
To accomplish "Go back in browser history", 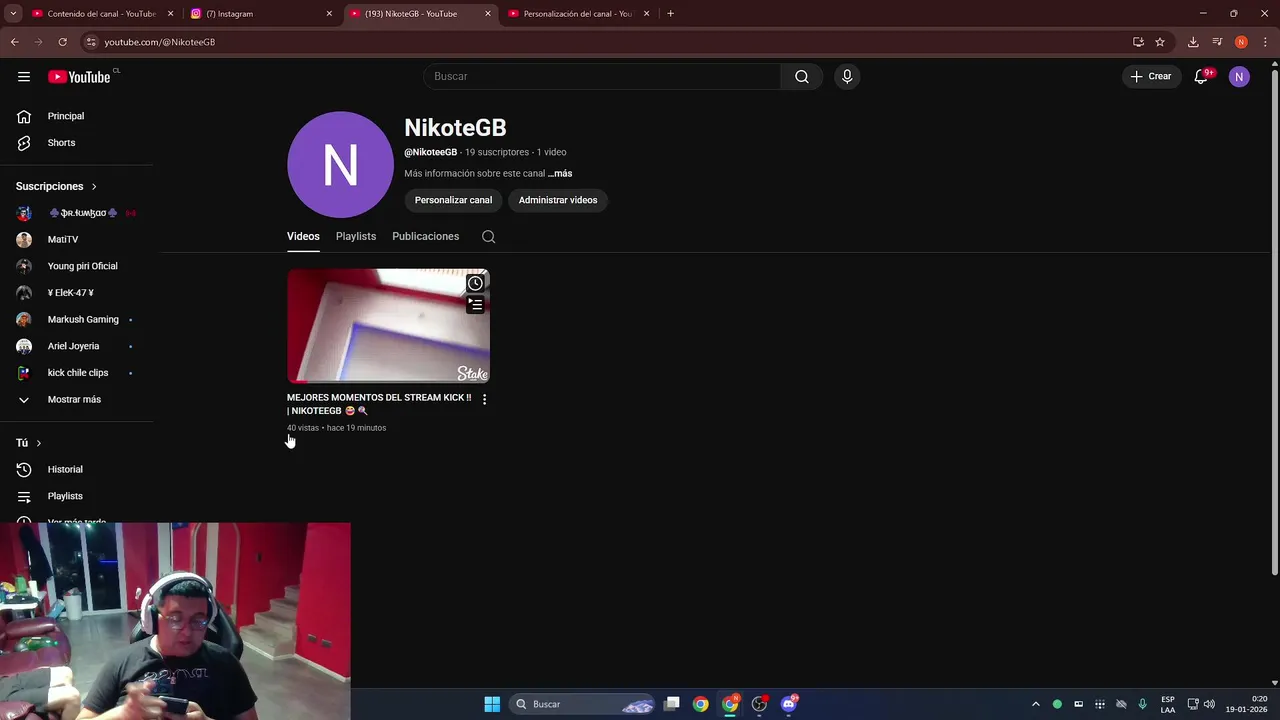I will point(14,42).
